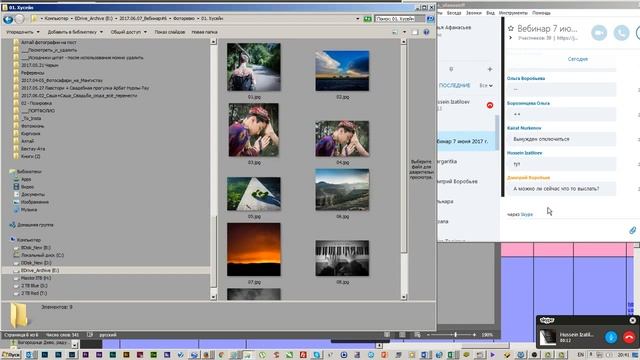Viewport: 640px width, 360px height.
Task: Select the 01.jpg thumbnail
Action: (x=253, y=67)
